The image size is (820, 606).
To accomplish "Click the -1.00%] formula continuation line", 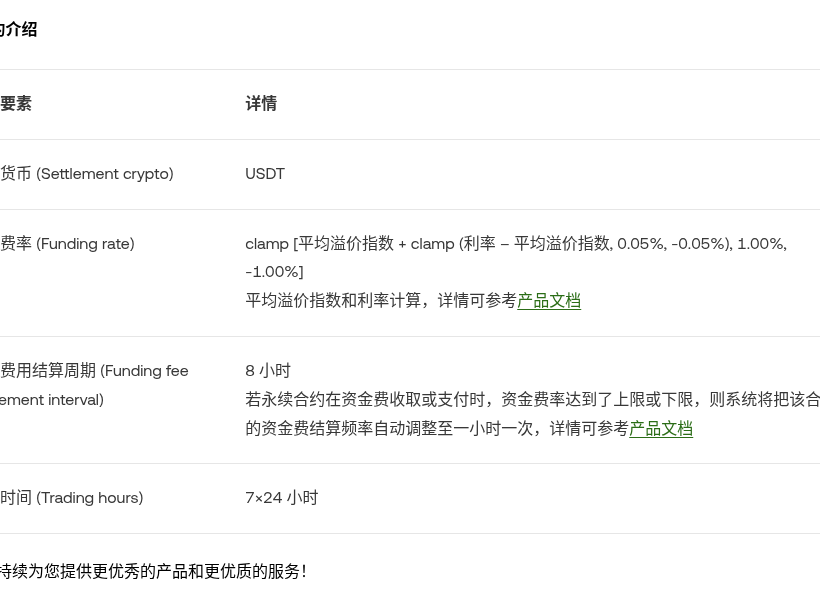I will pos(275,272).
